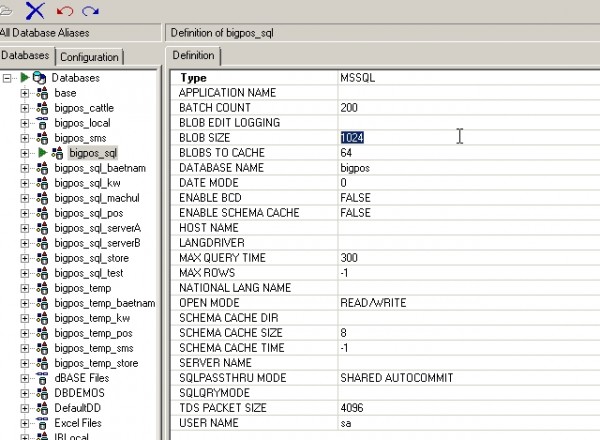Select the Definition tab
Image resolution: width=600 pixels, height=440 pixels.
(x=194, y=56)
